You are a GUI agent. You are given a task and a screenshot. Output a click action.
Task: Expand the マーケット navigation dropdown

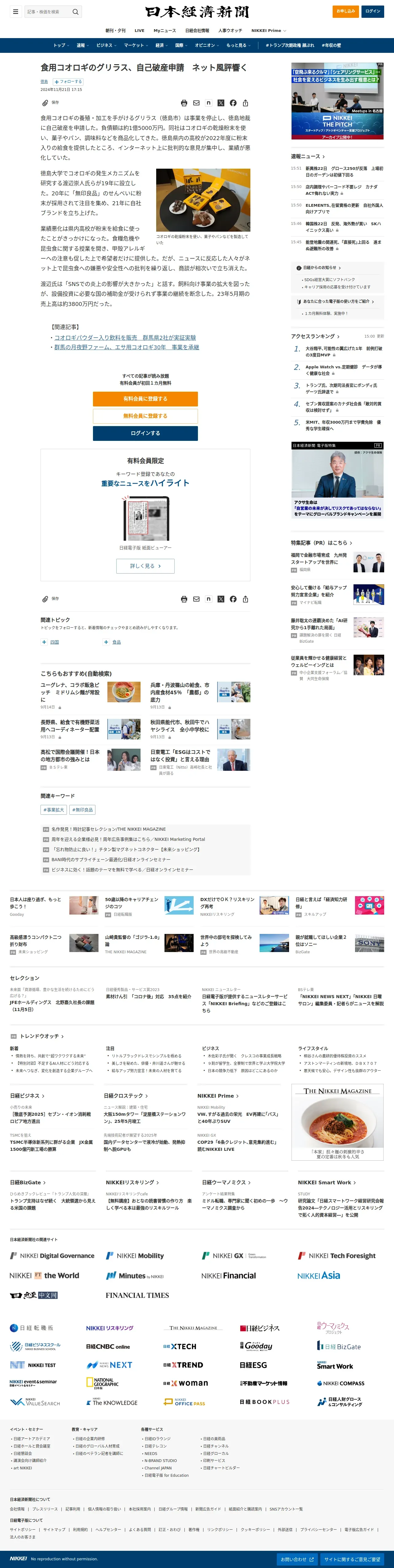(x=136, y=45)
